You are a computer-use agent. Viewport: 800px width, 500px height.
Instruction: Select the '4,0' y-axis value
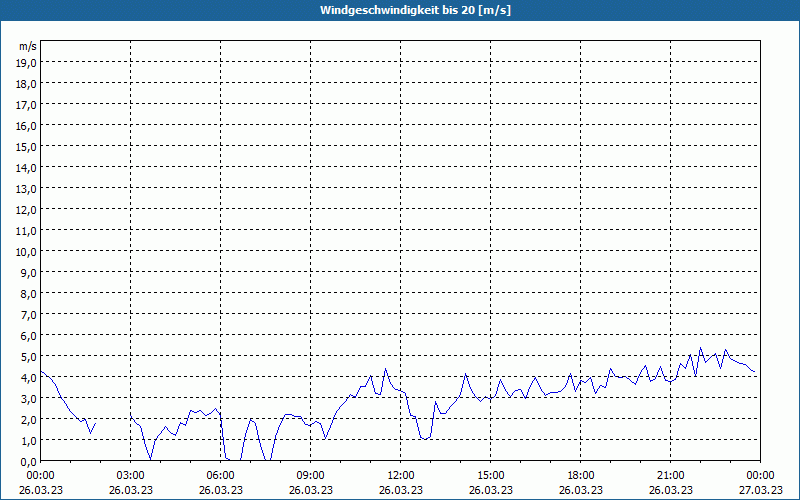(28, 378)
